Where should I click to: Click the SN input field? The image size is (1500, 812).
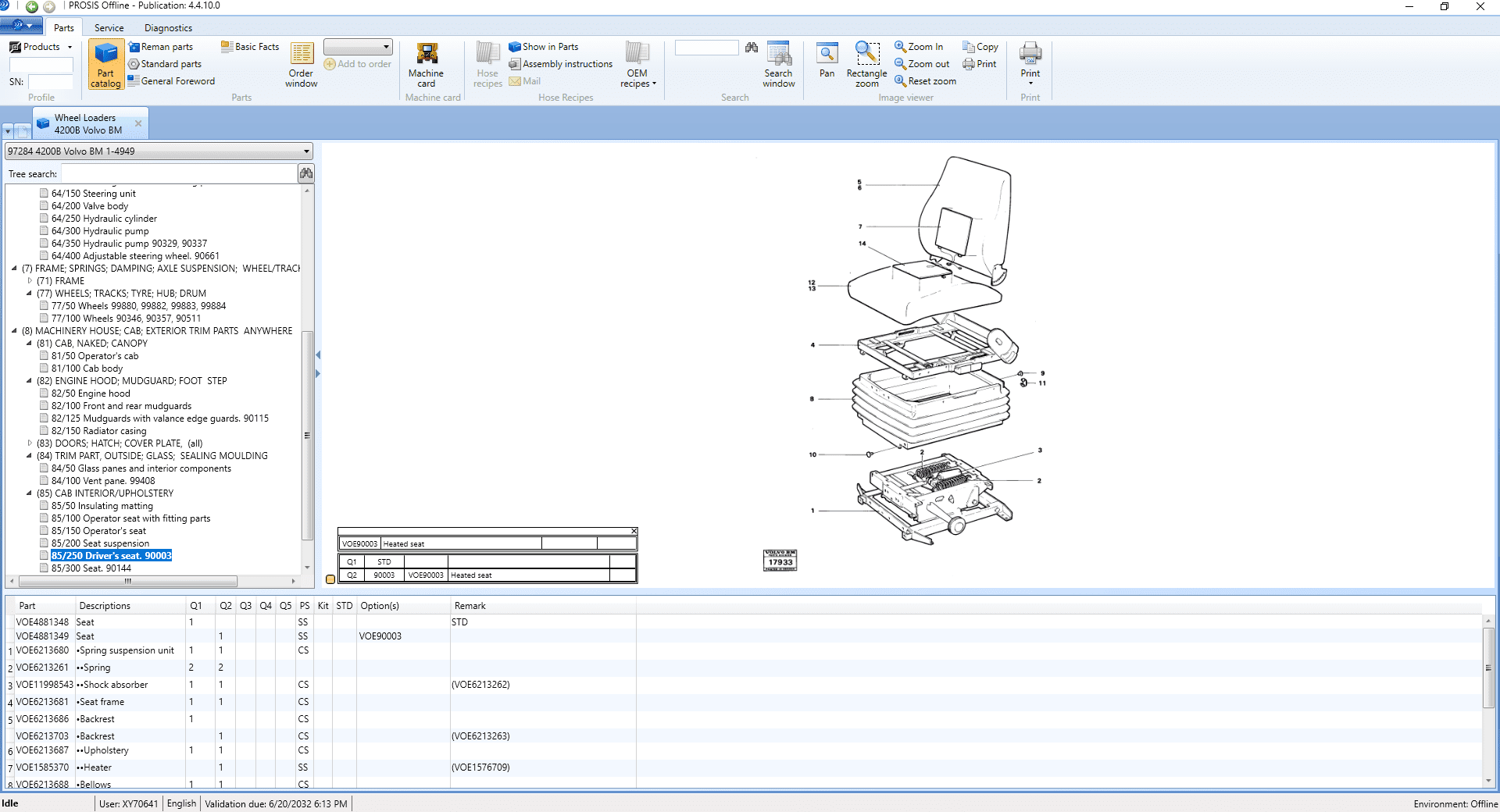pos(50,82)
